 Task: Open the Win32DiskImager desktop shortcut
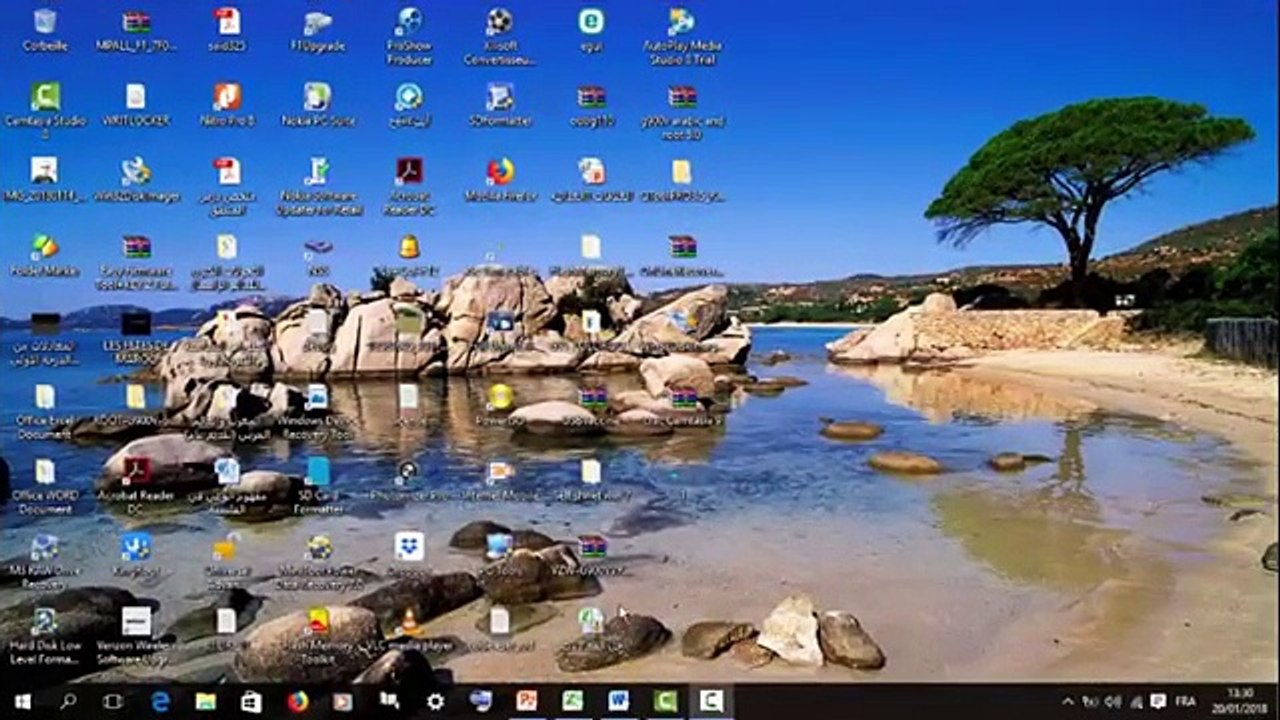pos(136,180)
